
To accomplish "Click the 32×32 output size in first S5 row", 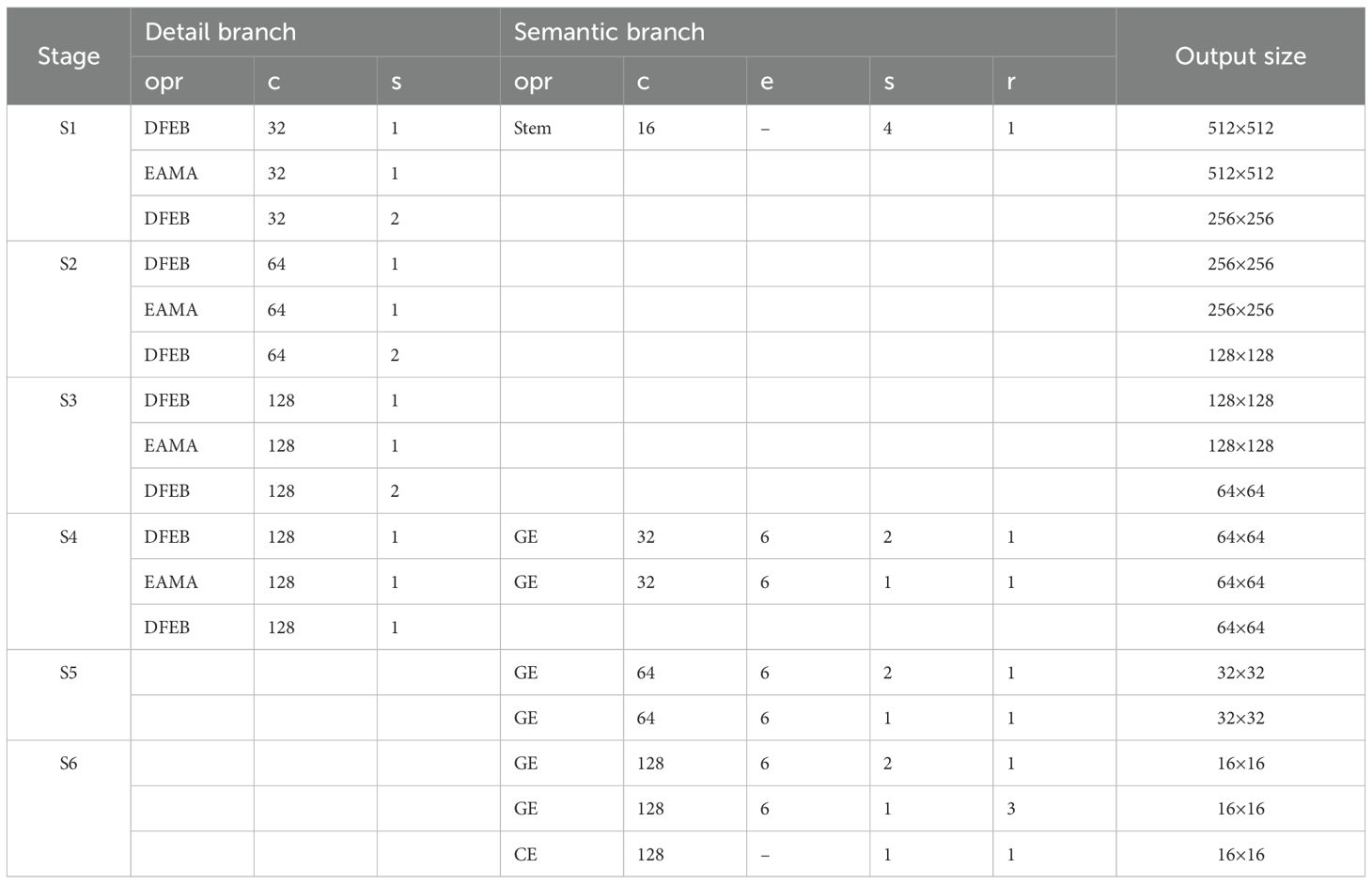I will [x=1240, y=673].
